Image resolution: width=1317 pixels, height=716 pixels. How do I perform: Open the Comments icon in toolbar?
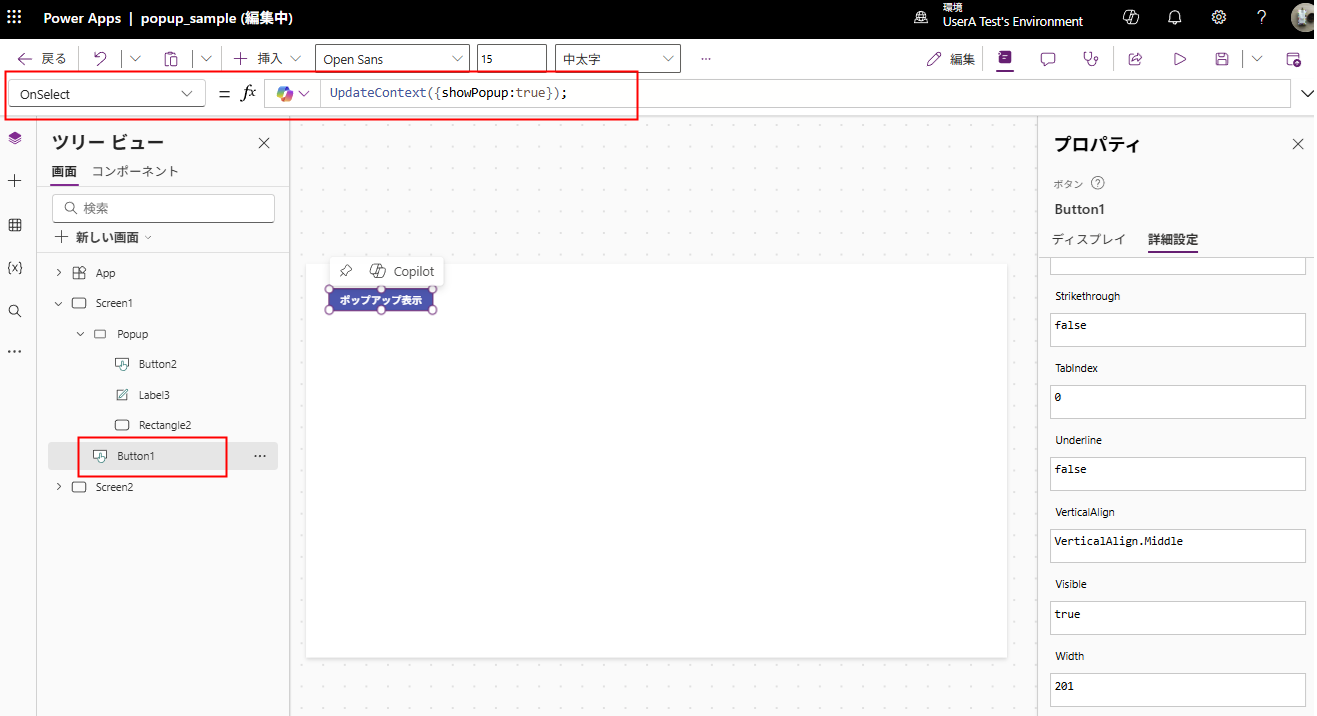point(1048,59)
